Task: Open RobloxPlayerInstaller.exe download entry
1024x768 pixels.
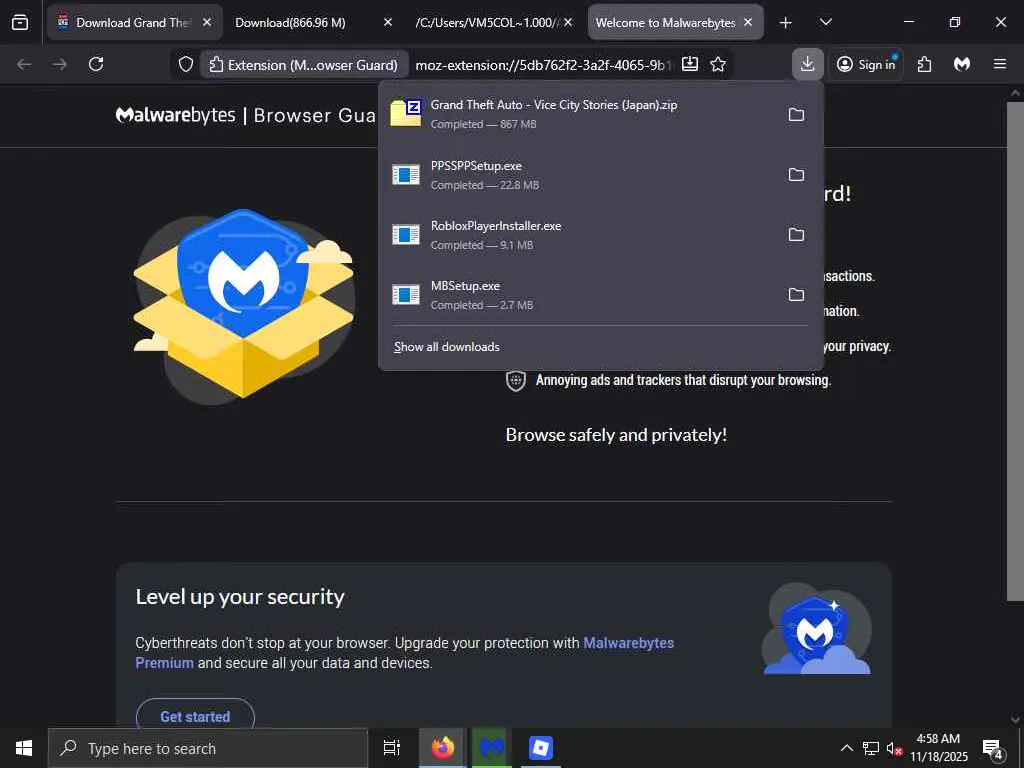Action: tap(581, 234)
